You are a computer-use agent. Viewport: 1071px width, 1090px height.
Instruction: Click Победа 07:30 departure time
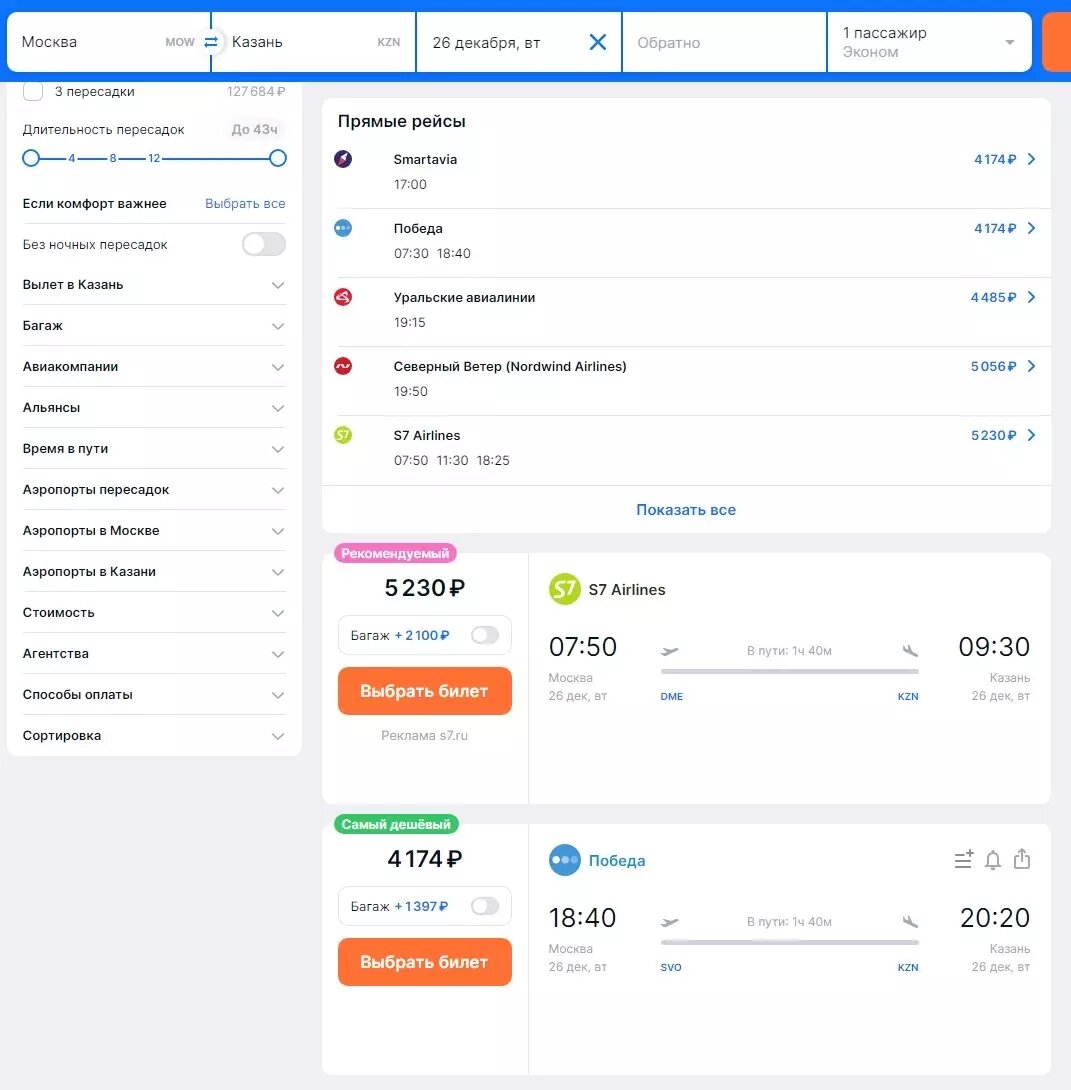click(x=411, y=253)
